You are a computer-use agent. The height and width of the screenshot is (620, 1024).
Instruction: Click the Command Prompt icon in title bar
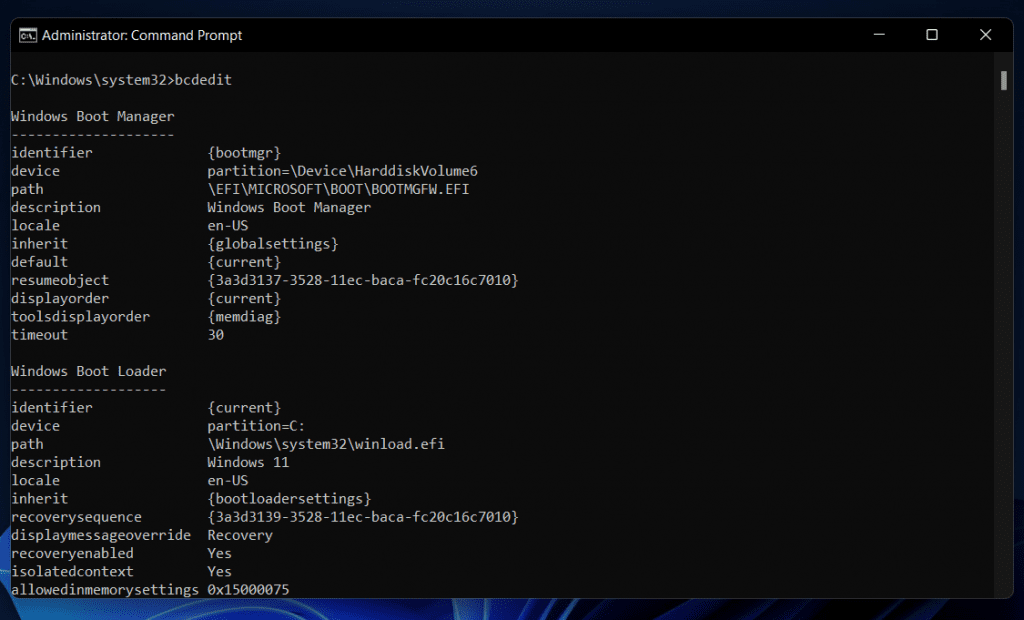click(28, 35)
